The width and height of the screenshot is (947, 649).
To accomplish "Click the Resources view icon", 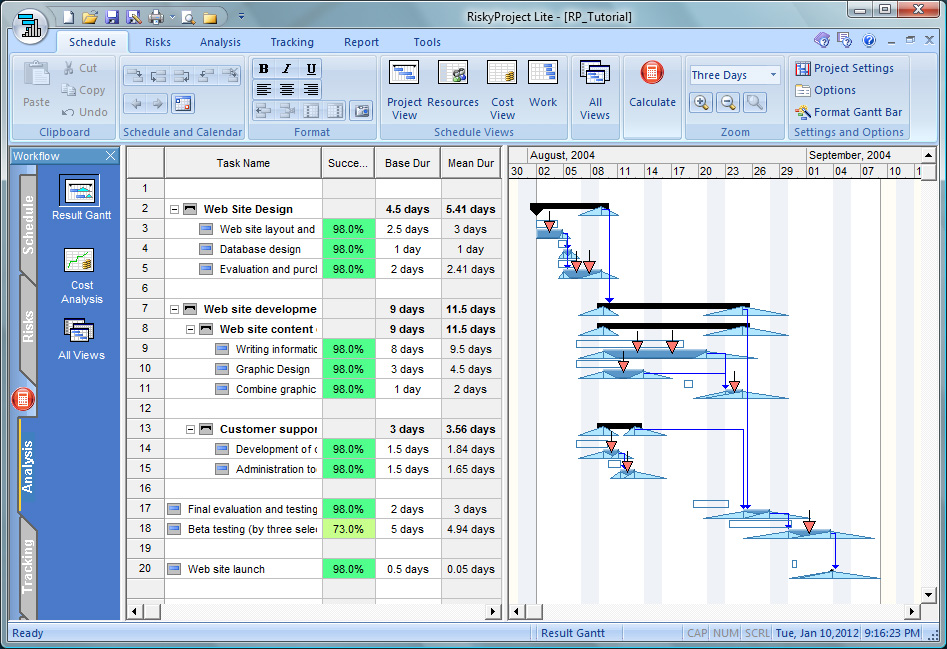I will [453, 75].
